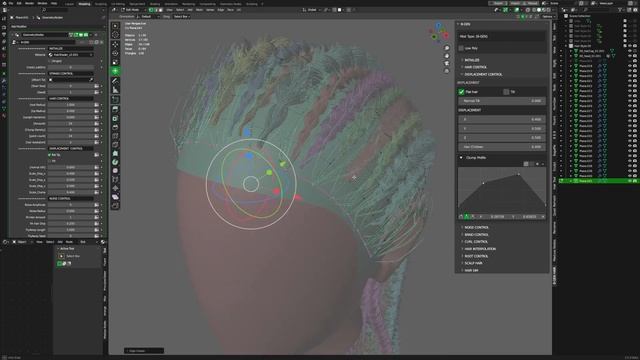Select the Move tool in viewport toolbar
Screen dimensions: 640x360
pos(116,44)
